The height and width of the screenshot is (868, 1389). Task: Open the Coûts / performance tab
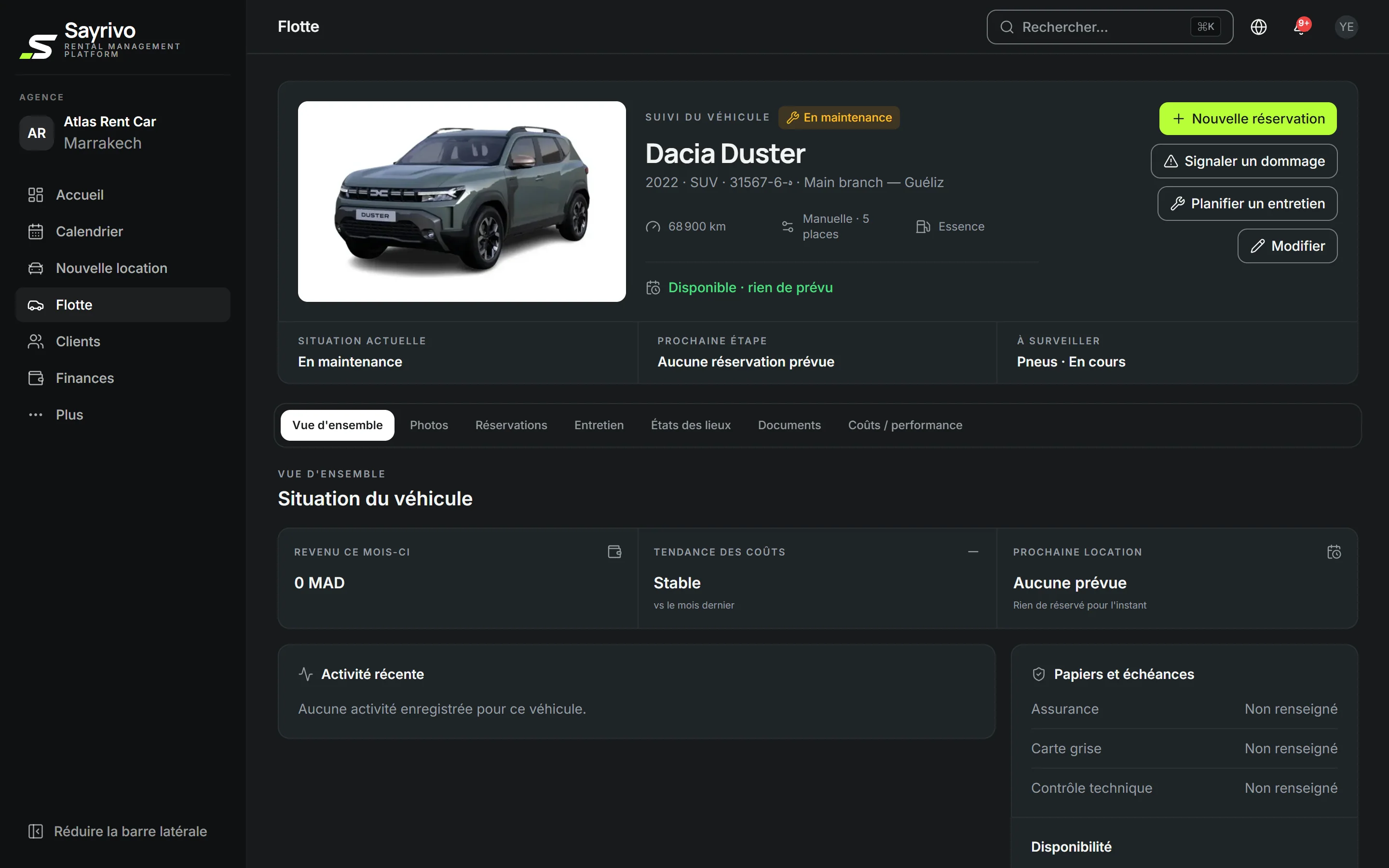[x=905, y=425]
